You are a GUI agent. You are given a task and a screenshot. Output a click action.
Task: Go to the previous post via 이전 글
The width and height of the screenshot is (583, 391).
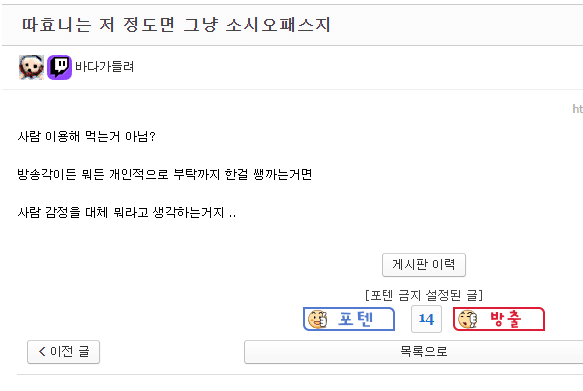click(x=64, y=352)
